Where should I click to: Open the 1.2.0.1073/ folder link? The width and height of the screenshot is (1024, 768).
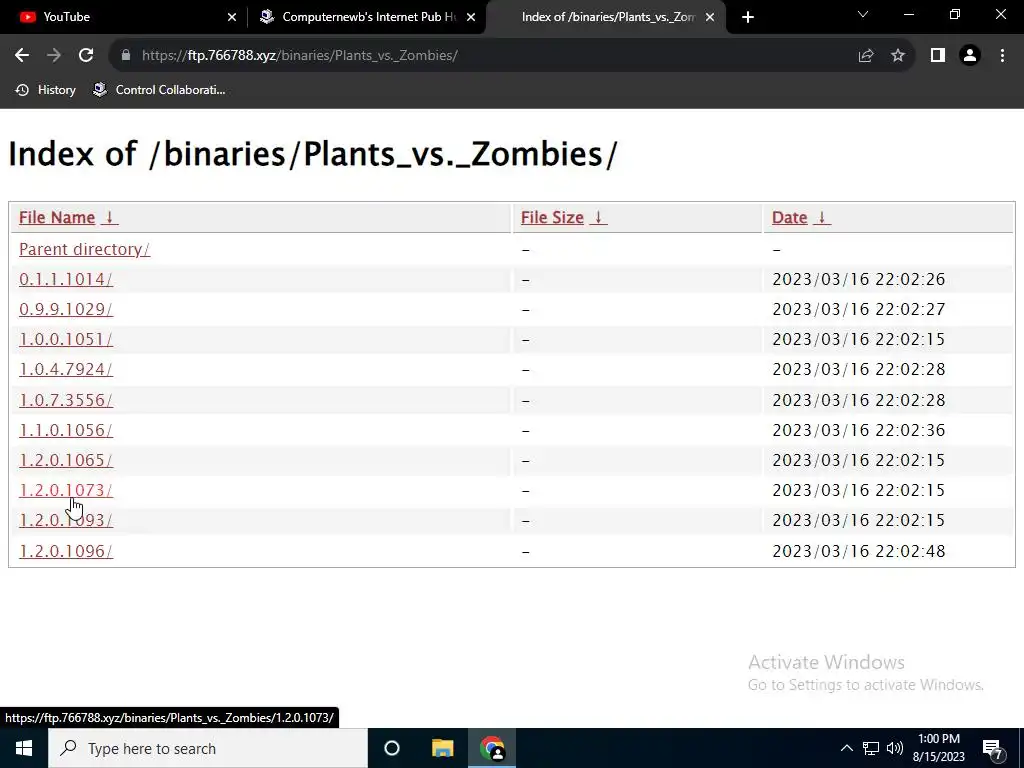point(66,490)
